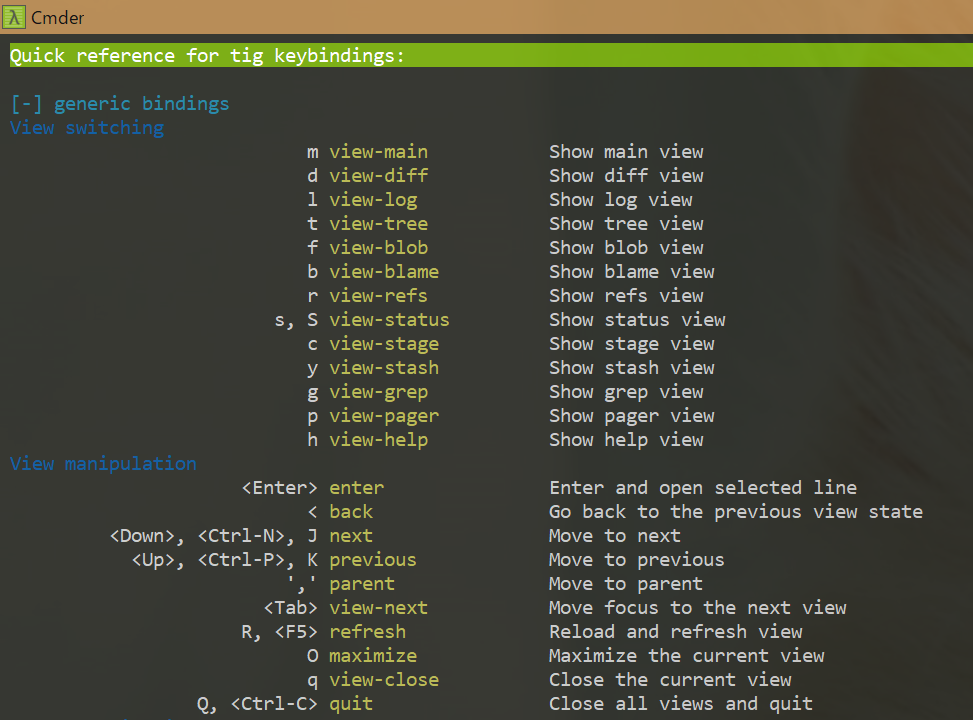Select the view-diff entry
The width and height of the screenshot is (973, 720).
(378, 175)
